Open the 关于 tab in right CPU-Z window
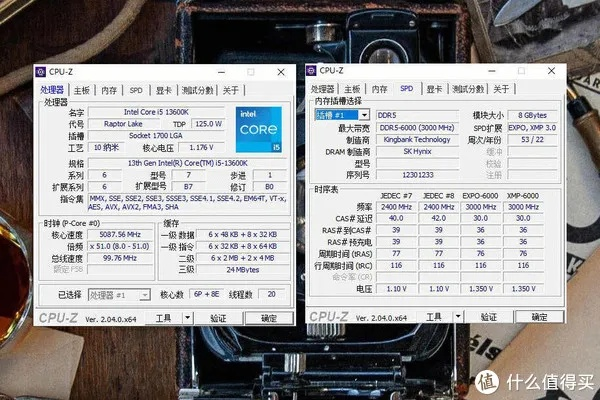This screenshot has width=600, height=400. pyautogui.click(x=501, y=89)
